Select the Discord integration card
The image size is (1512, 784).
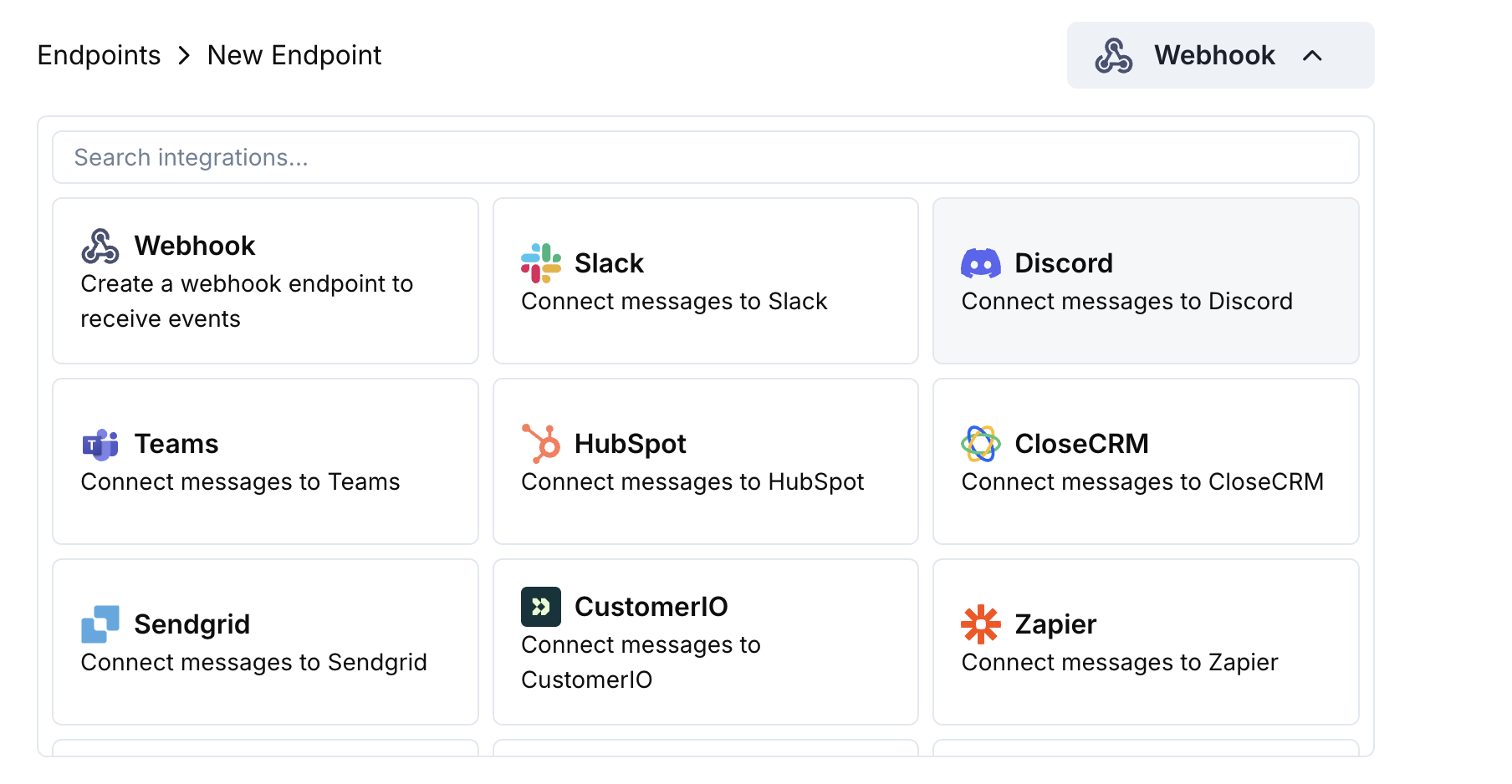[1145, 281]
